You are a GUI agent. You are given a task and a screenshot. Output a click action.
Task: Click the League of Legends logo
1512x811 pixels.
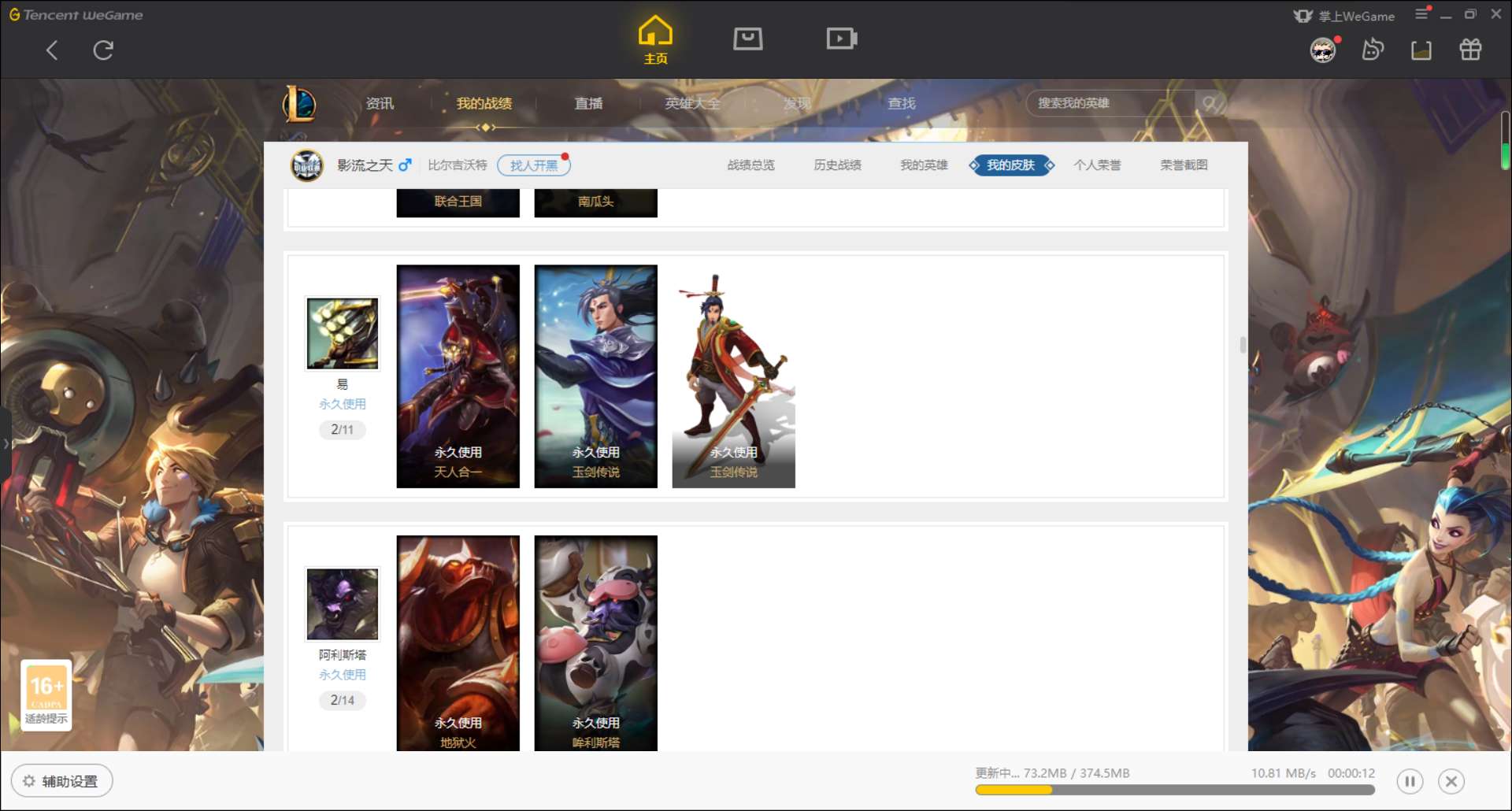pos(300,104)
